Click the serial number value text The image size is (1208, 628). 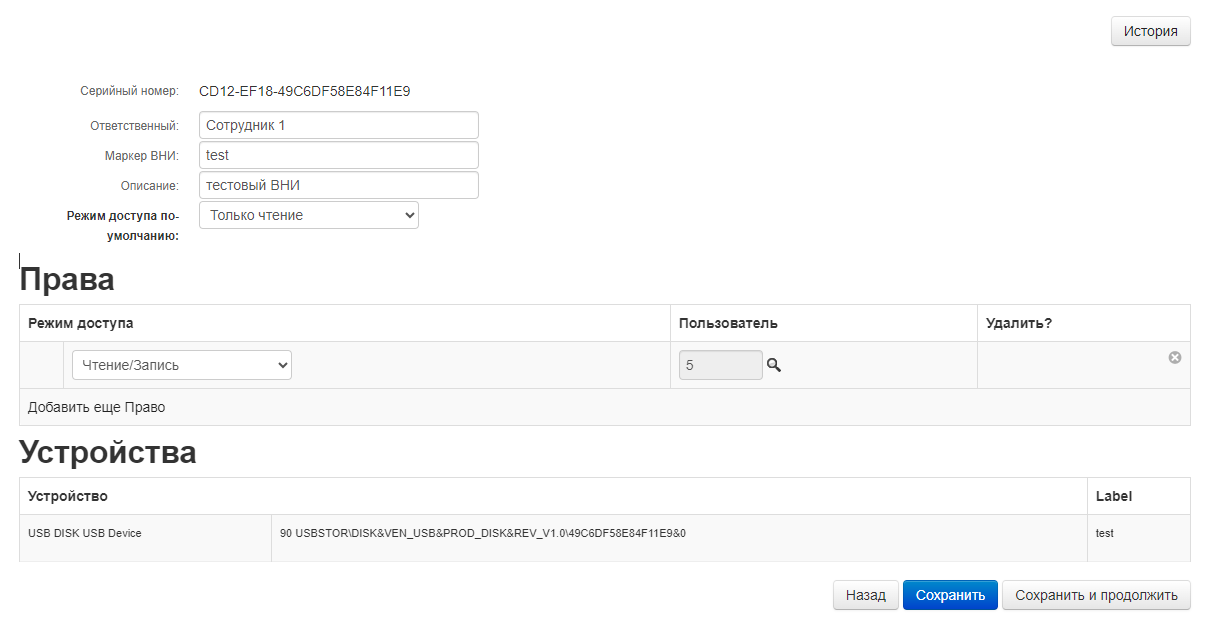coord(304,91)
